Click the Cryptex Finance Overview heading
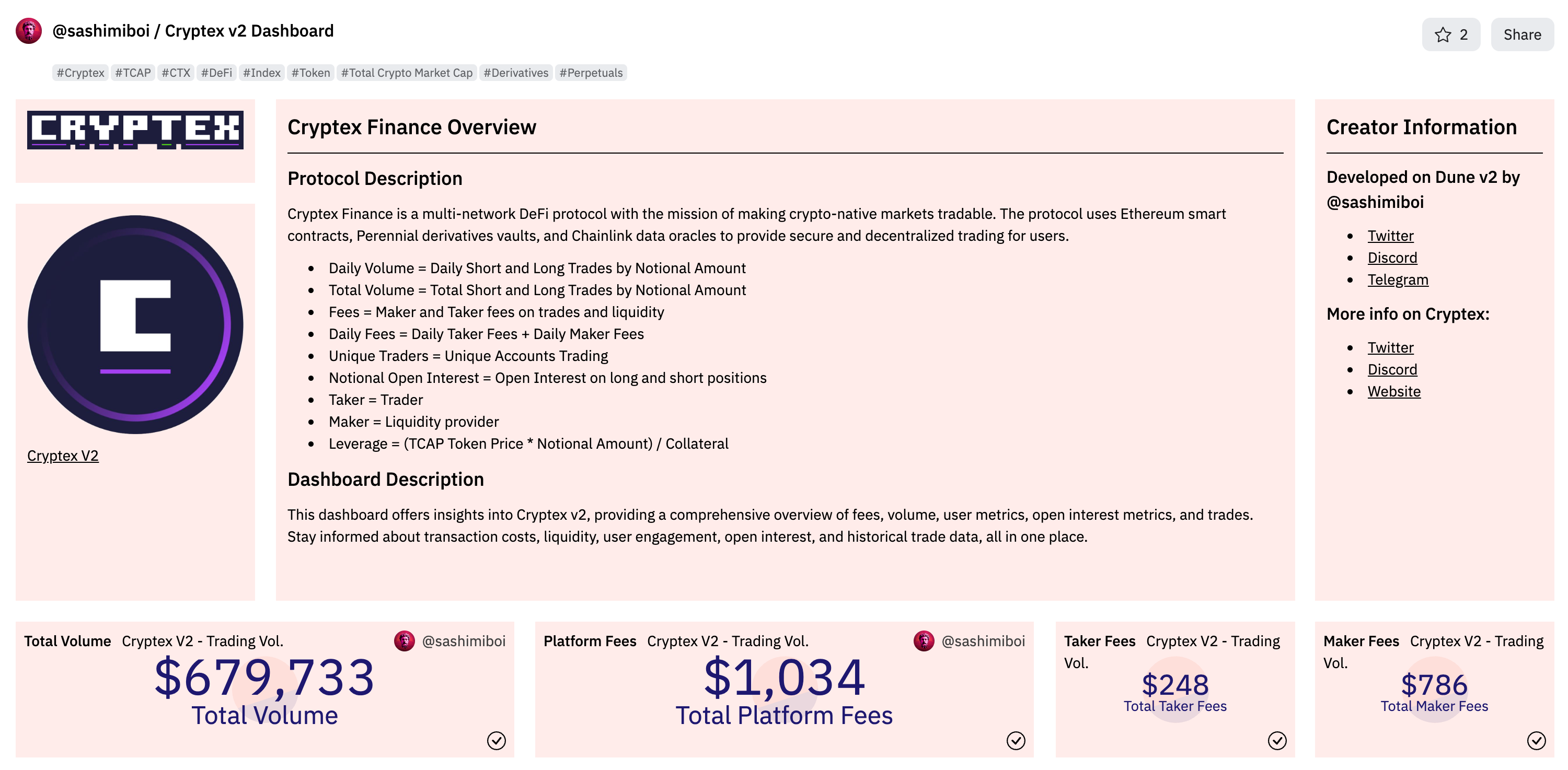This screenshot has width=1568, height=770. pyautogui.click(x=411, y=127)
